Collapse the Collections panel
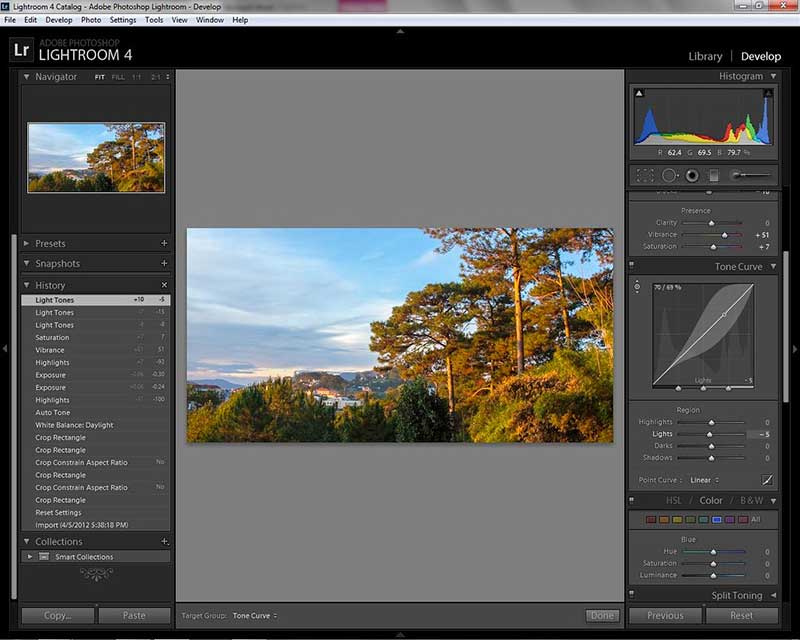 [27, 541]
